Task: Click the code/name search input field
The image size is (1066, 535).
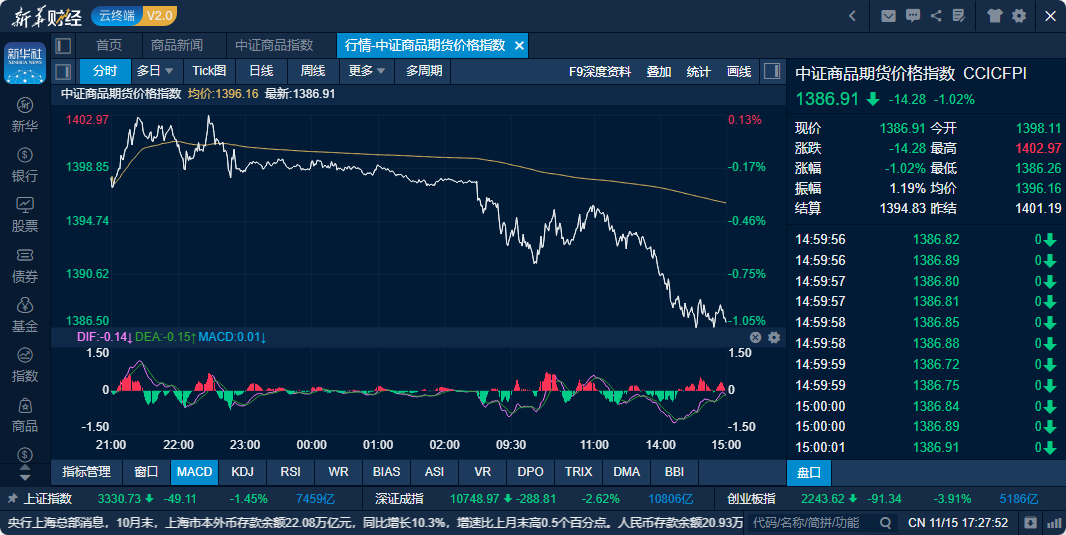Action: tap(812, 522)
